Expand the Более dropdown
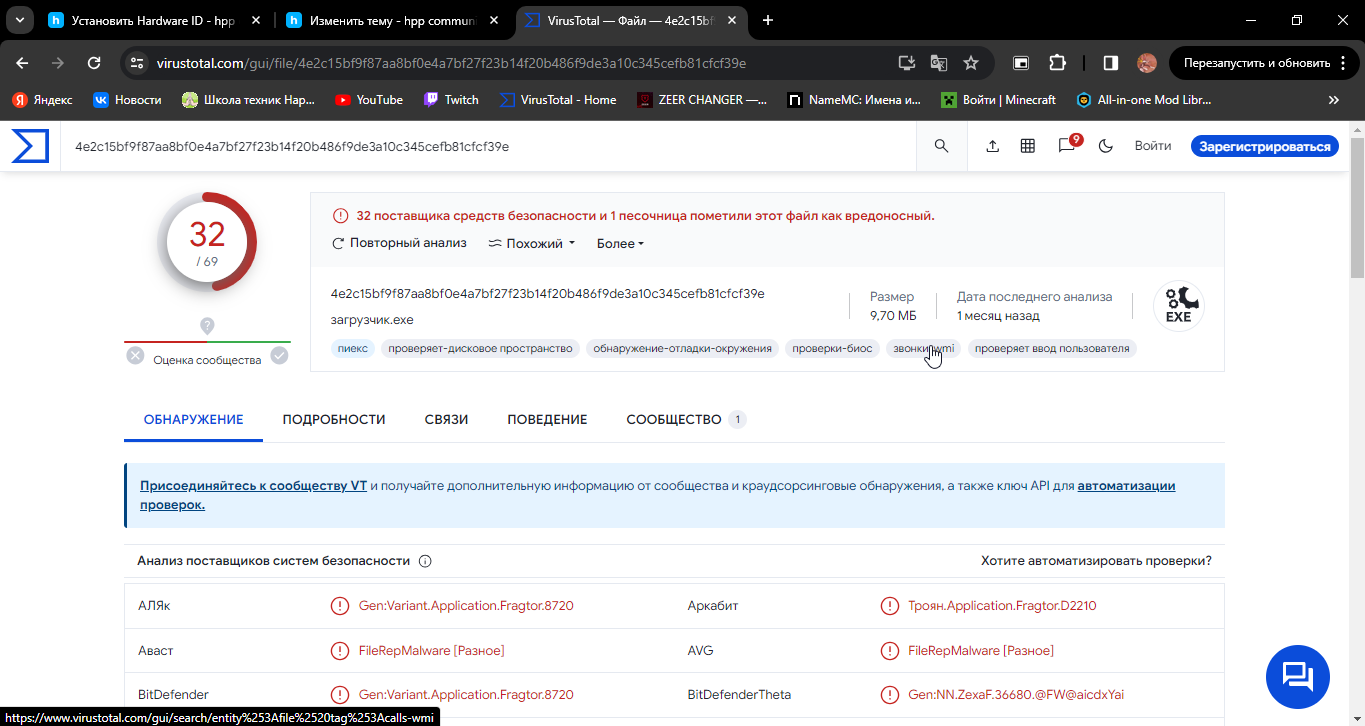Viewport: 1365px width, 726px height. (620, 243)
